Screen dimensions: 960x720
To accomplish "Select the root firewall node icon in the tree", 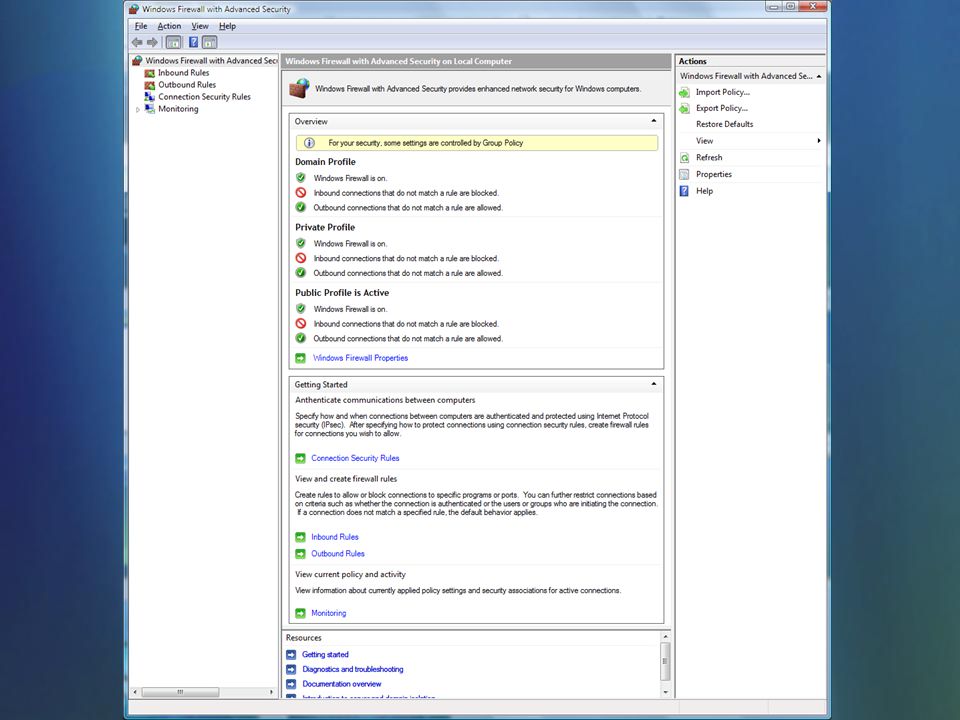I will (137, 61).
